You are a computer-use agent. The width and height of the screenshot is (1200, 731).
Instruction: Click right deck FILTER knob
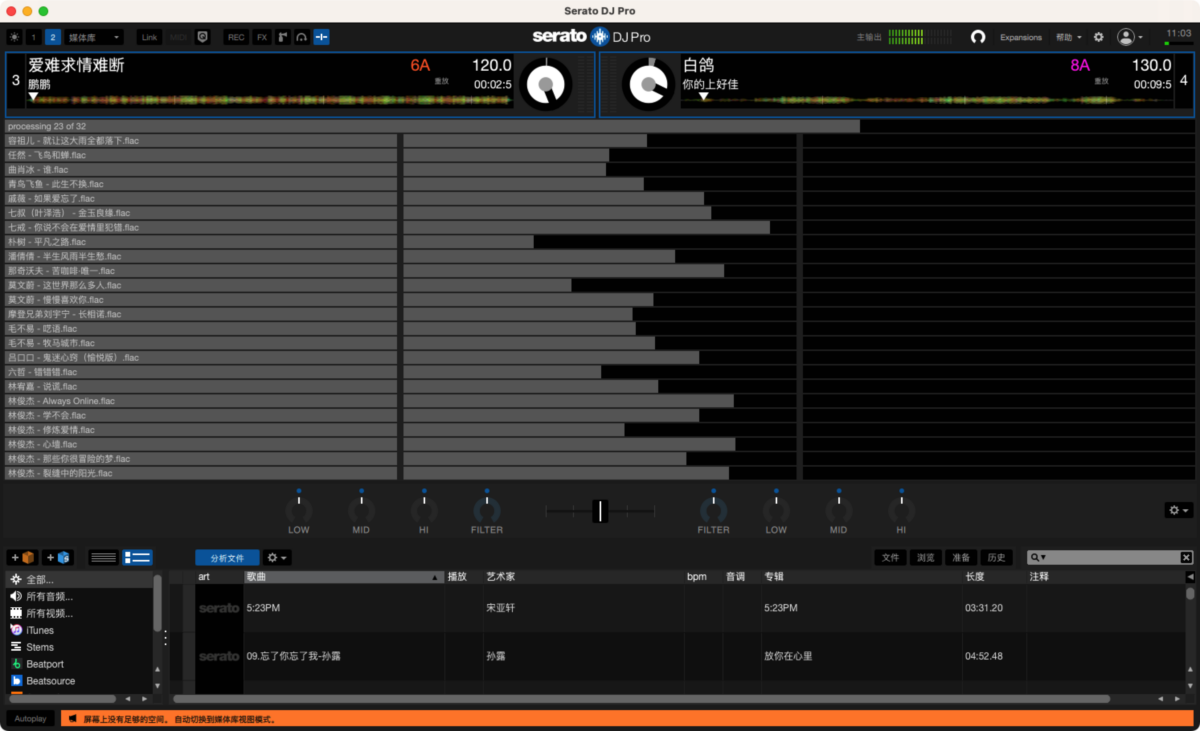713,509
